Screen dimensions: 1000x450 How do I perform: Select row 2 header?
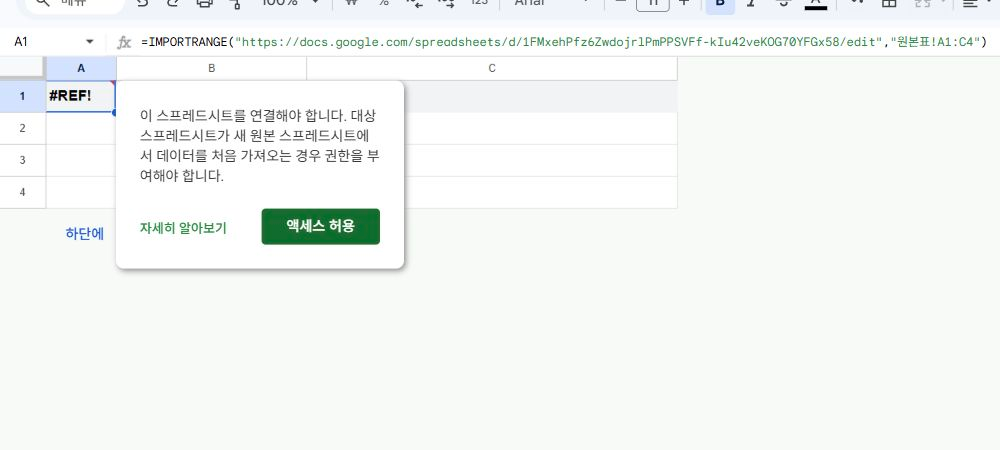point(22,128)
